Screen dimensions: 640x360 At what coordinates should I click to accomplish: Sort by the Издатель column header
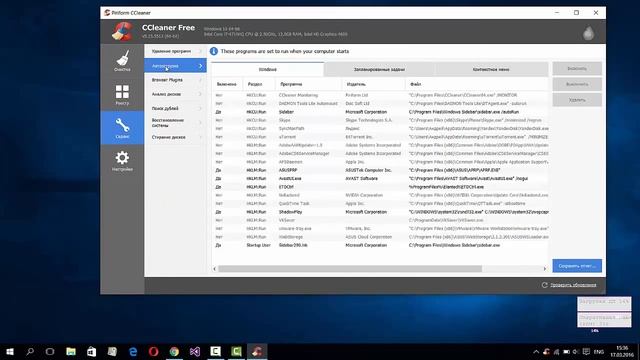point(373,84)
